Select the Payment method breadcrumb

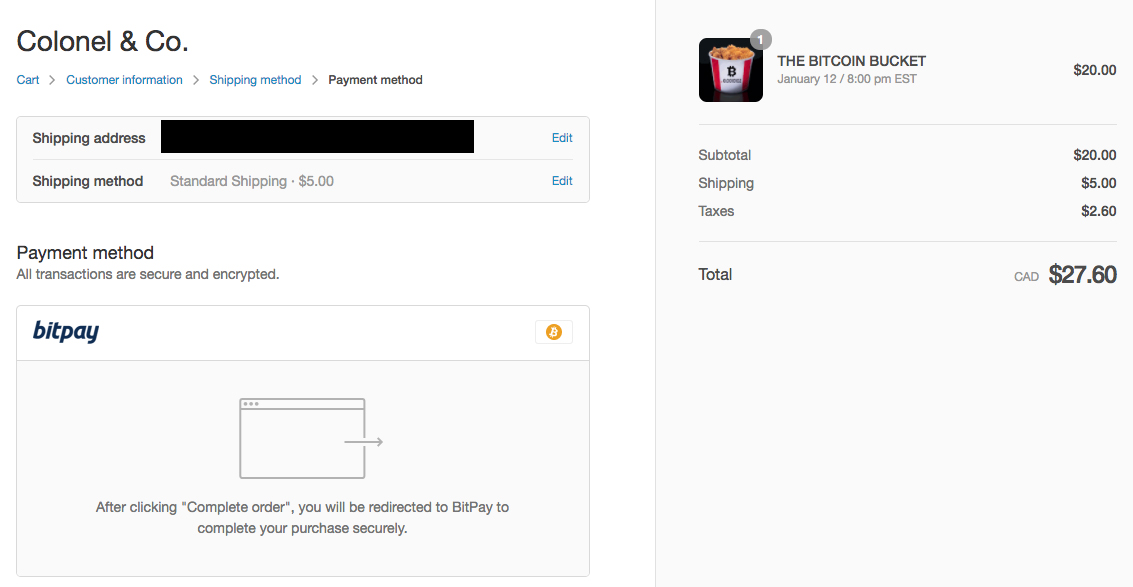point(375,80)
